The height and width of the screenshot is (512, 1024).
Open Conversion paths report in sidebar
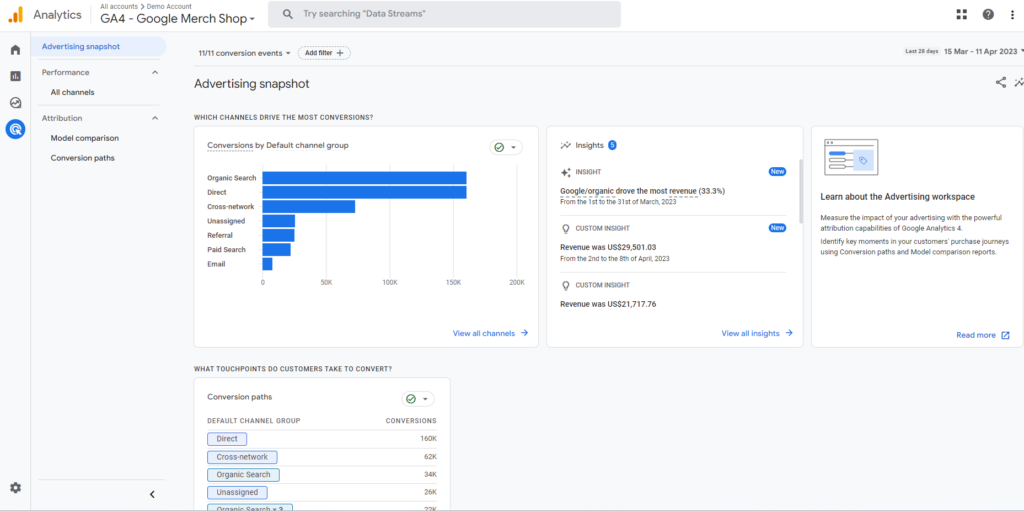[83, 157]
